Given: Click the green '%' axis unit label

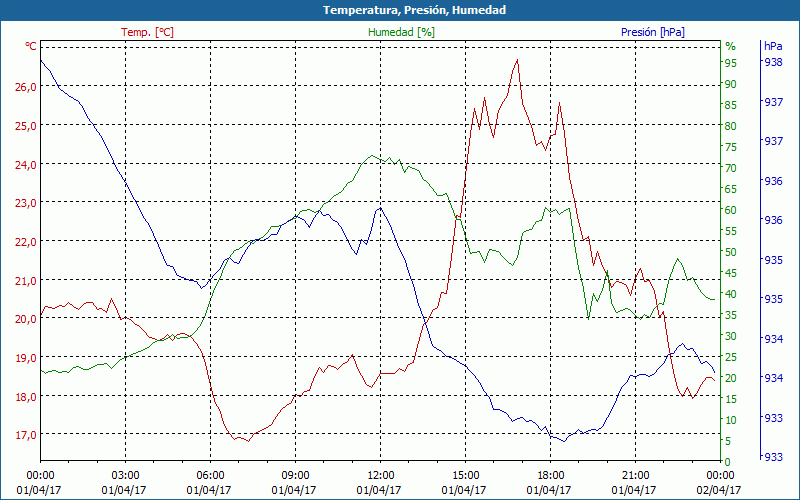Looking at the screenshot, I should tap(731, 46).
